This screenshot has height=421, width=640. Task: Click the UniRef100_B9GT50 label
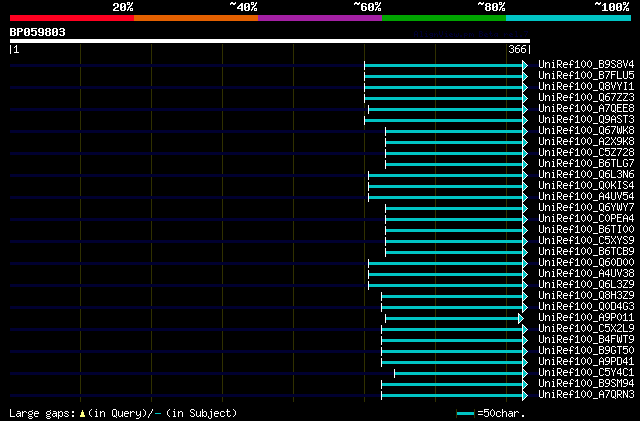point(586,351)
